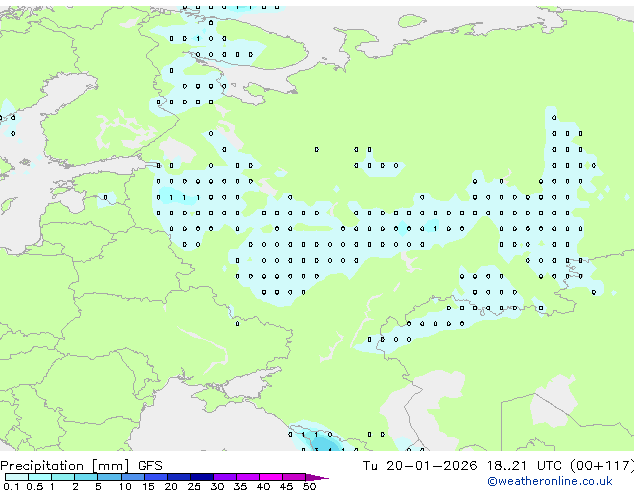The width and height of the screenshot is (634, 490).
Task: Click the 20–25 mm legend swatch
Action: click(178, 477)
